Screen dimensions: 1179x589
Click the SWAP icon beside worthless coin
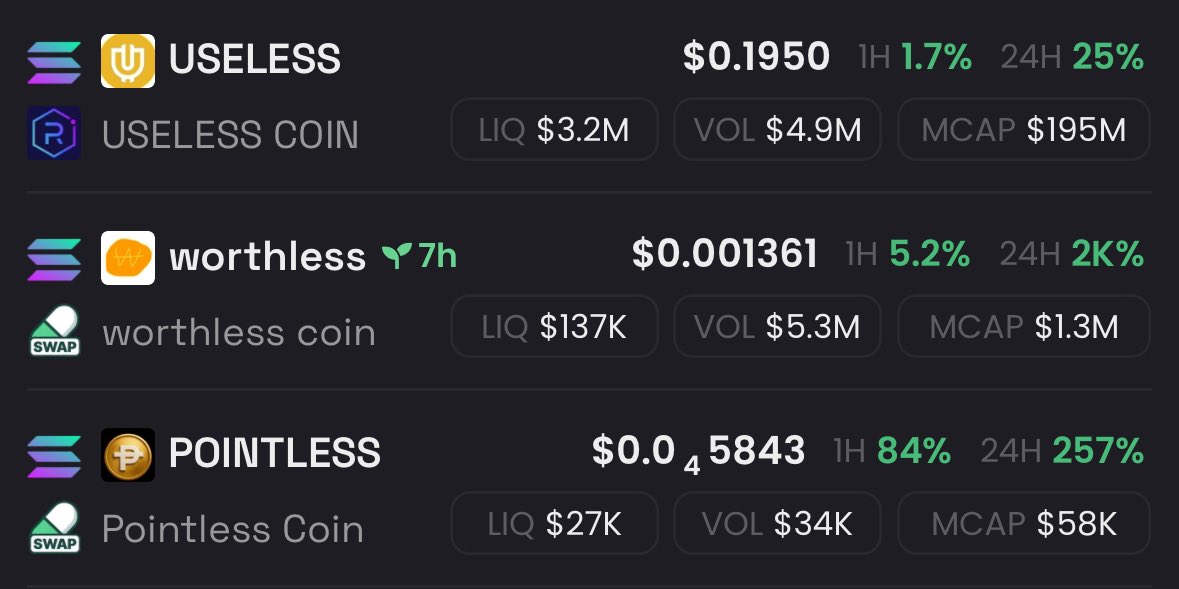54,330
